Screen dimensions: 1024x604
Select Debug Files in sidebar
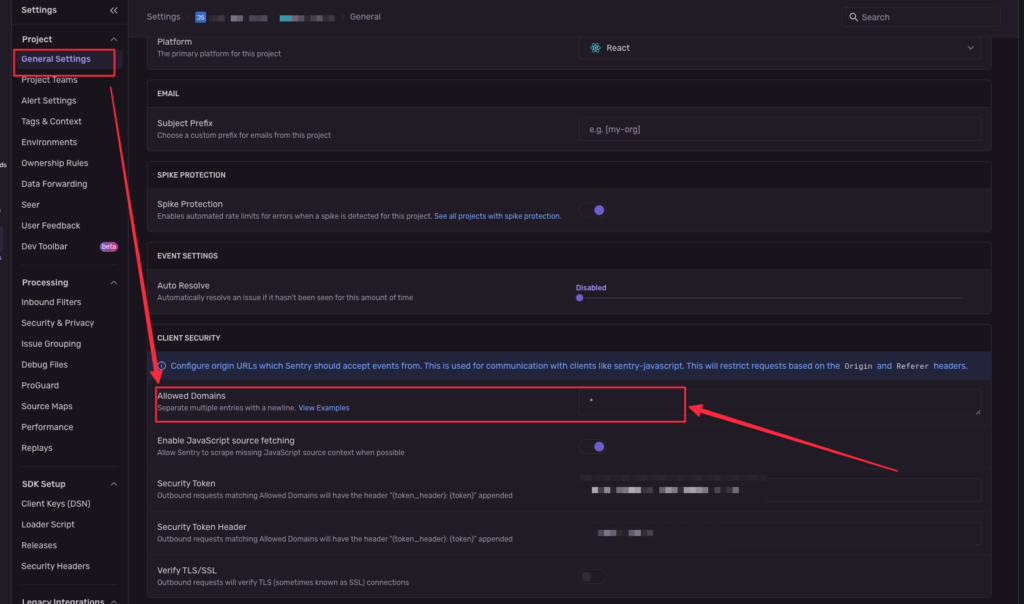pos(44,365)
